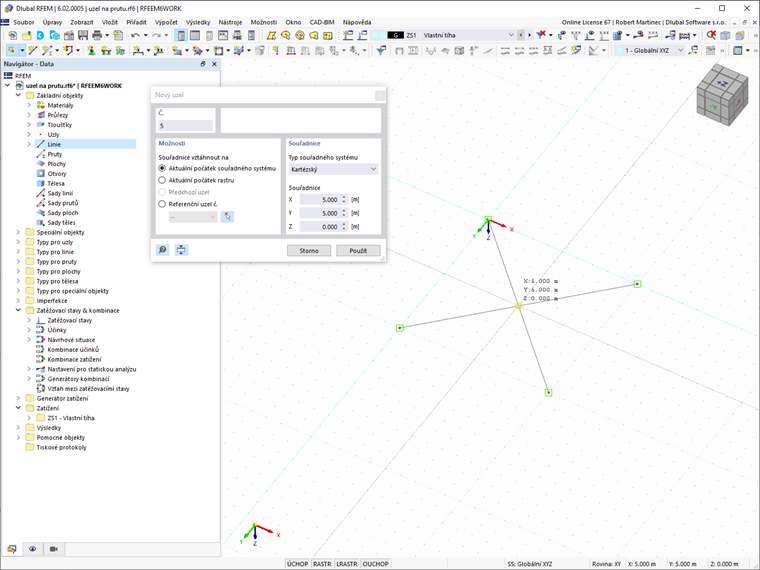Close the Nový uzel dialog
This screenshot has height=570, width=760.
[x=380, y=95]
